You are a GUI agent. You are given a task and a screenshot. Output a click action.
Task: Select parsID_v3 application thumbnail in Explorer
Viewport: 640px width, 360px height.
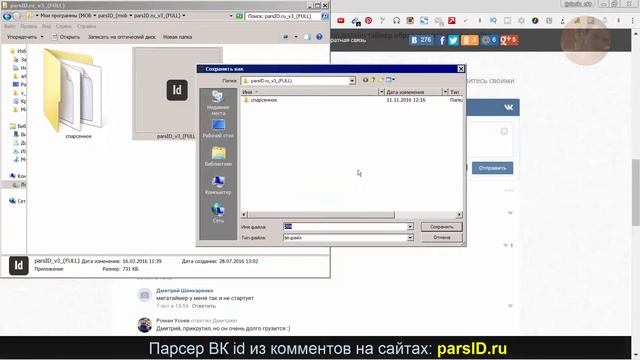coord(176,93)
